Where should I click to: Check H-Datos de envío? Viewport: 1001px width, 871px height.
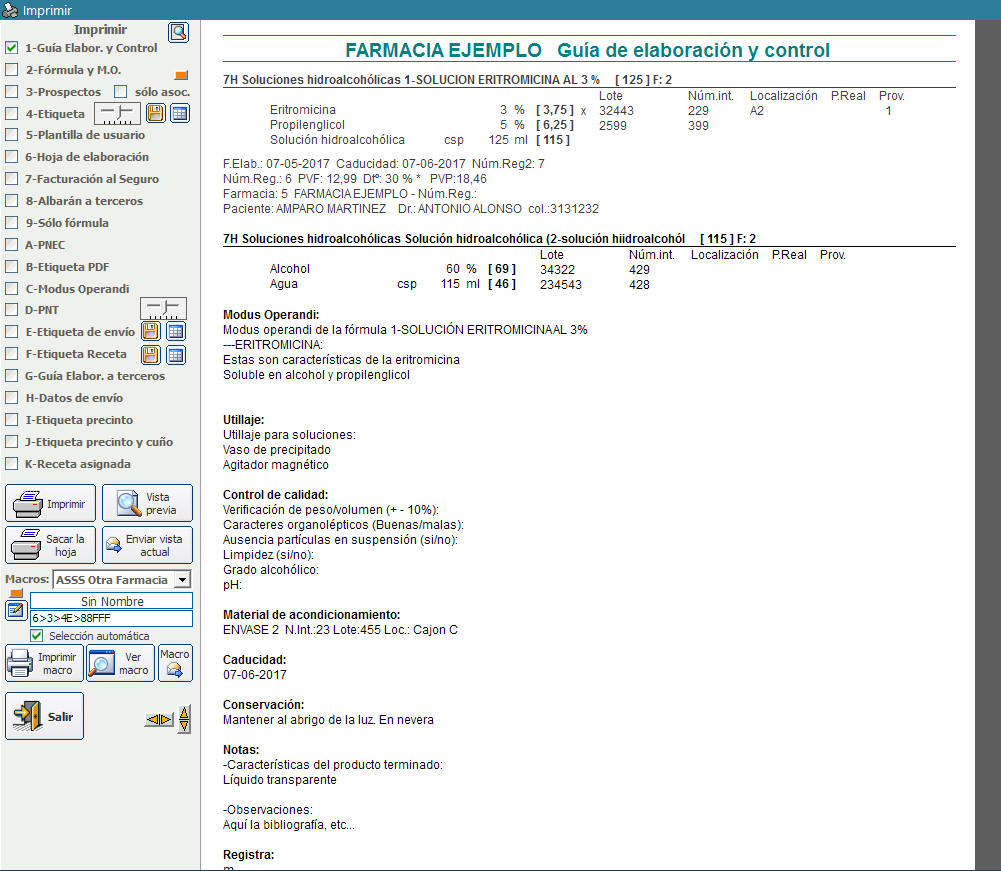tap(11, 398)
